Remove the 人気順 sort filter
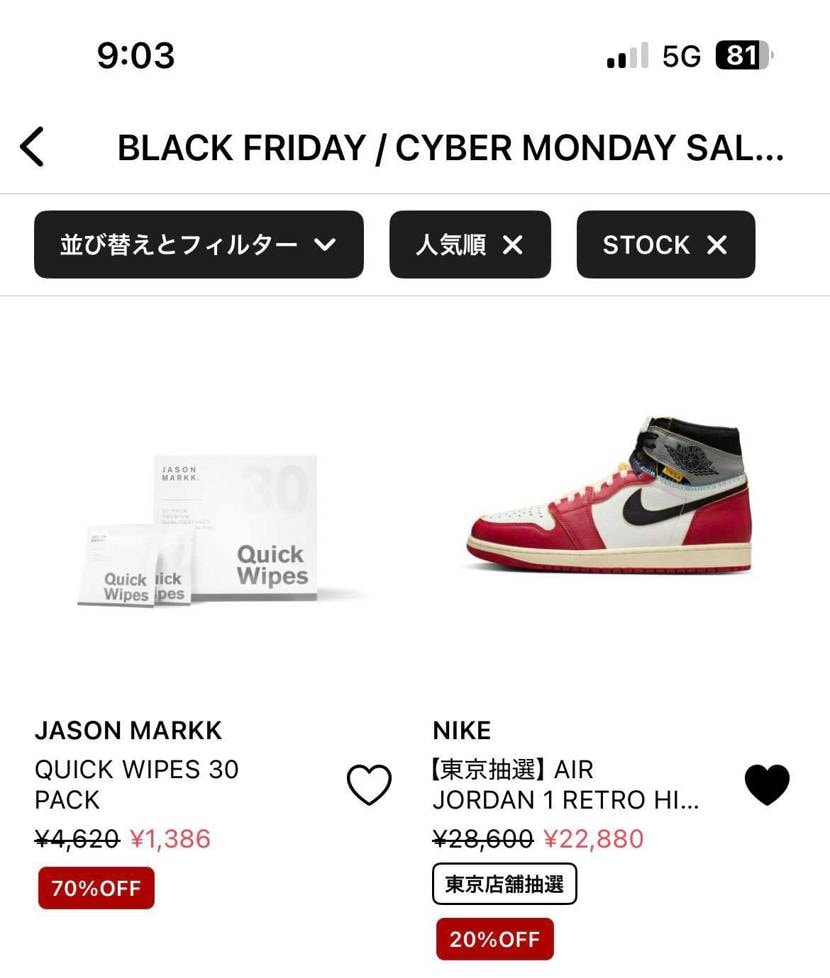This screenshot has height=978, width=830. [x=512, y=245]
